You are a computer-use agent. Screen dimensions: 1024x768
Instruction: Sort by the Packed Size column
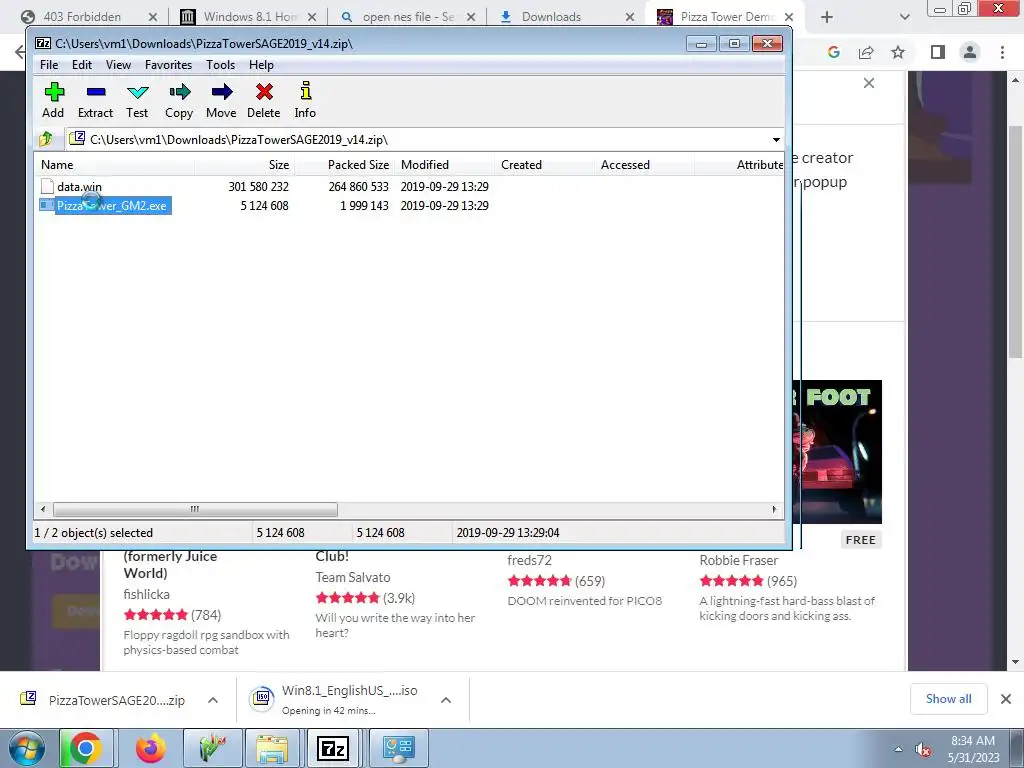pos(344,165)
